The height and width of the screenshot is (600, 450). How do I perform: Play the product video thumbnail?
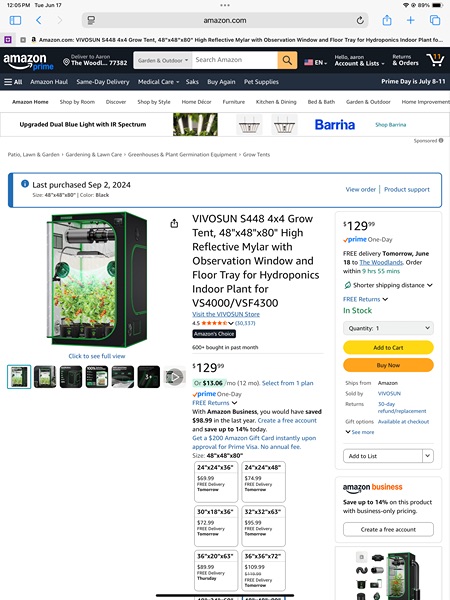[x=174, y=377]
